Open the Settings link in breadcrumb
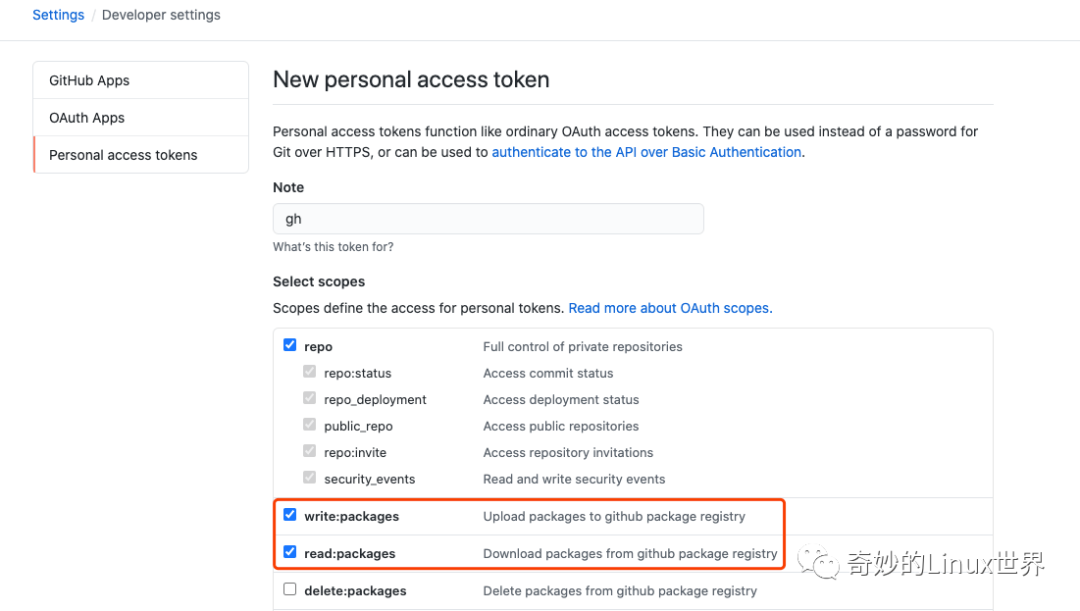1080x611 pixels. coord(58,14)
